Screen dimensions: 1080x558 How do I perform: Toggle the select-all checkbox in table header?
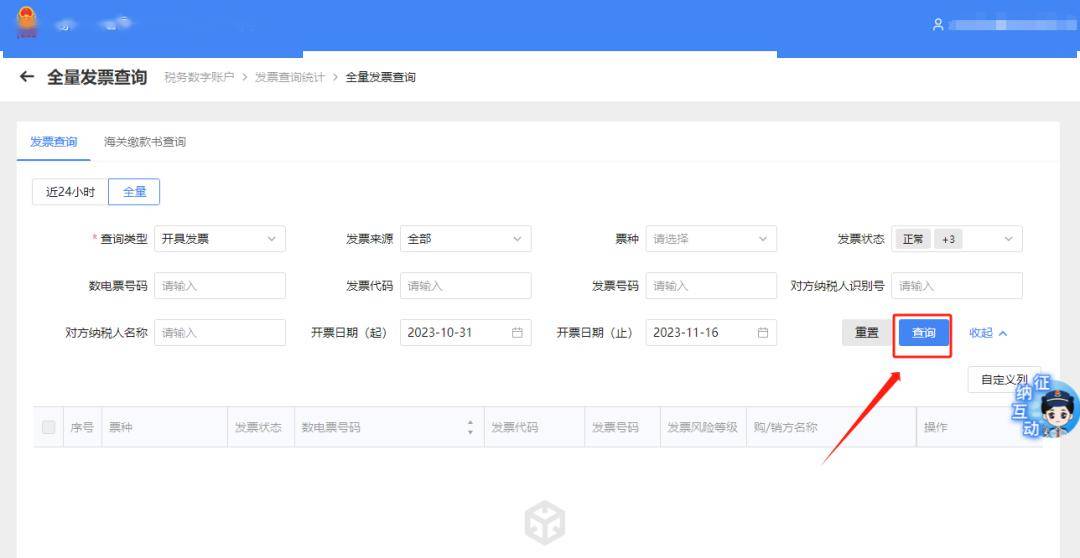coord(48,427)
